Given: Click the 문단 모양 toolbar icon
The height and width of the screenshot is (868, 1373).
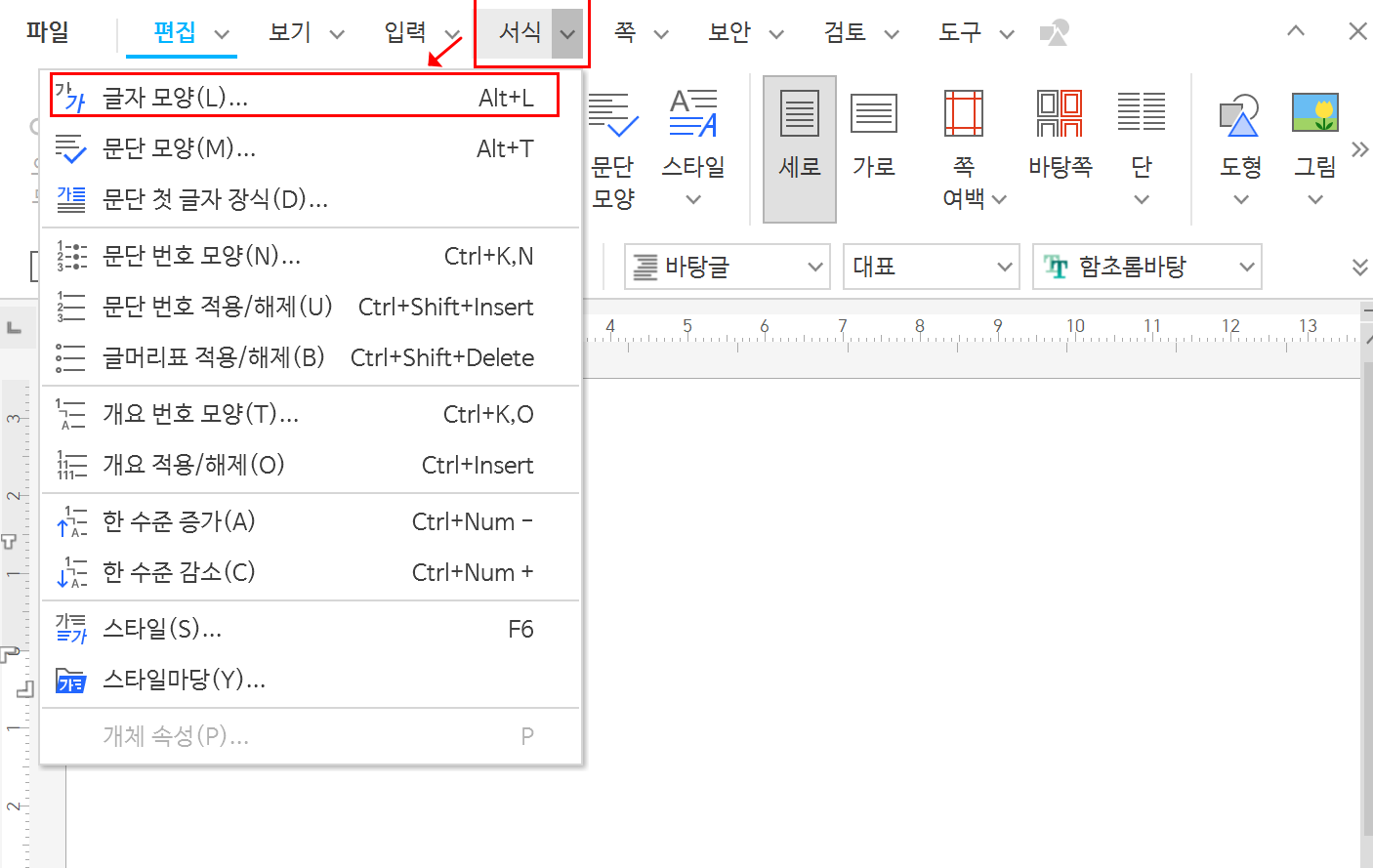Looking at the screenshot, I should [614, 137].
